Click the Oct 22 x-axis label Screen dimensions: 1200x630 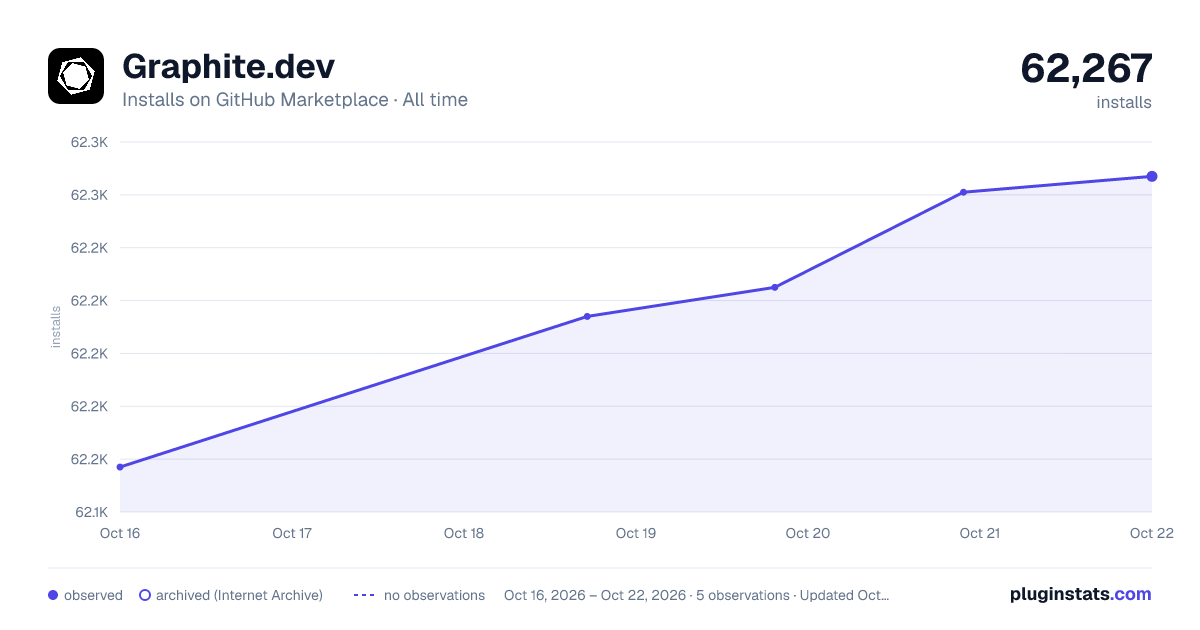coord(1150,533)
